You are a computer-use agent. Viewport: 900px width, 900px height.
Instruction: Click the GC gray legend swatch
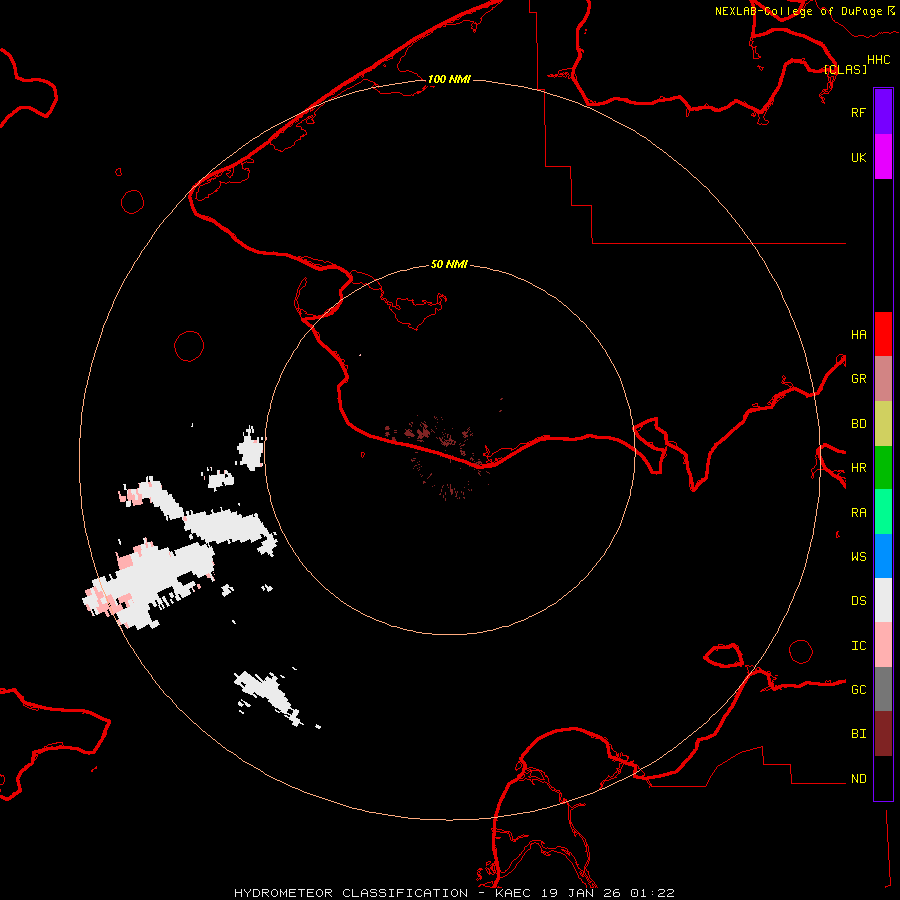point(883,689)
